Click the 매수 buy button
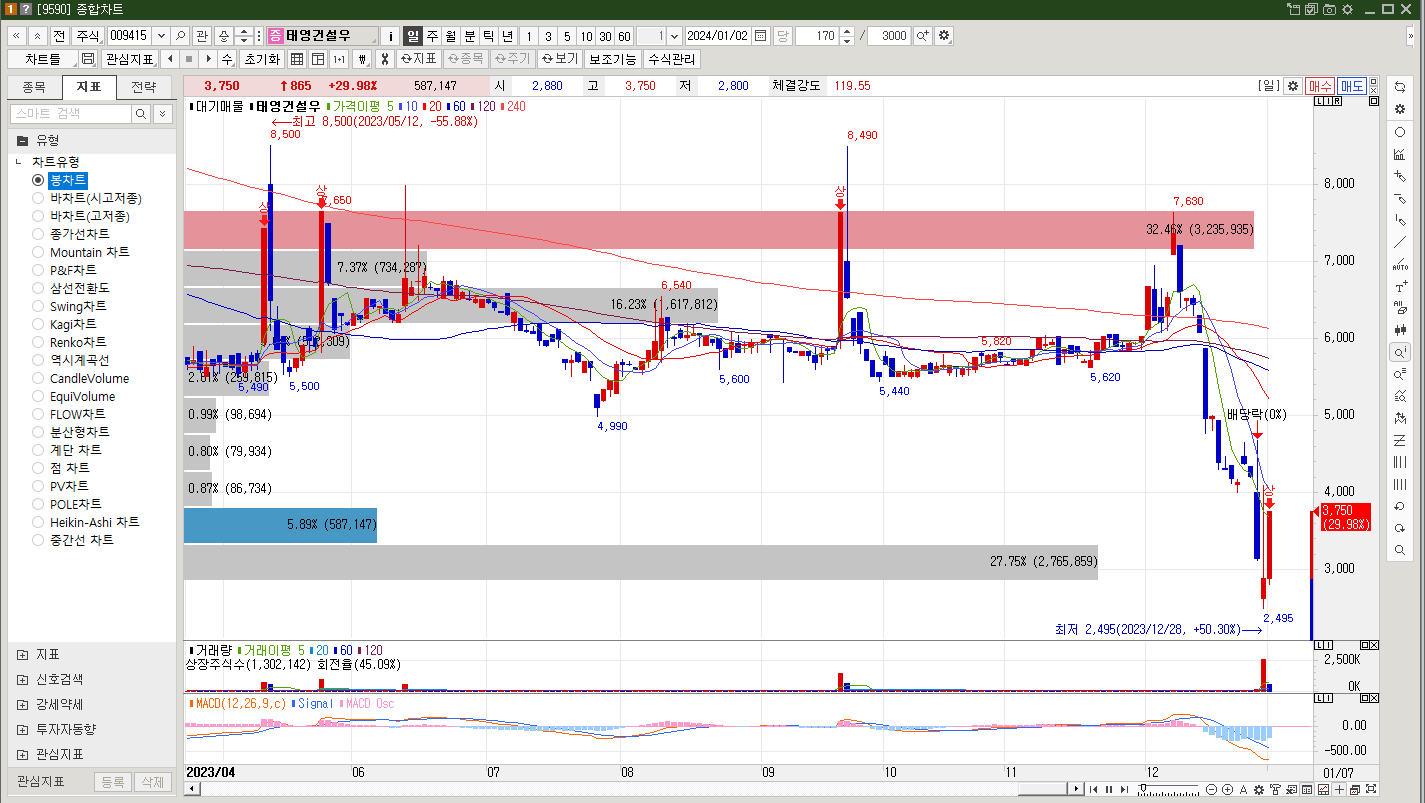Image resolution: width=1425 pixels, height=803 pixels. 1320,86
